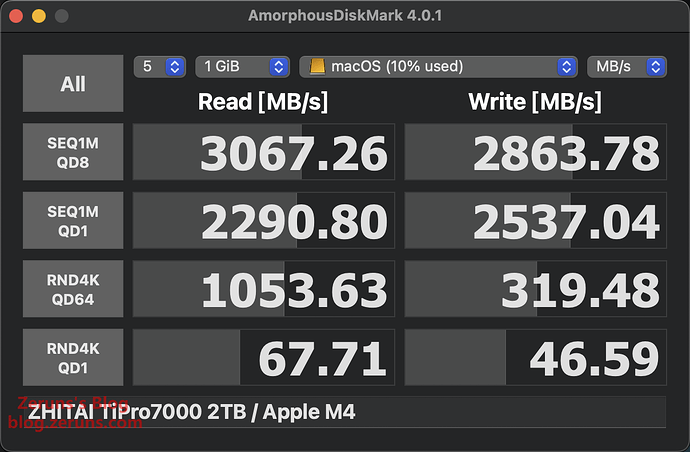
Task: Click the gray zoom window button
Action: 61,17
